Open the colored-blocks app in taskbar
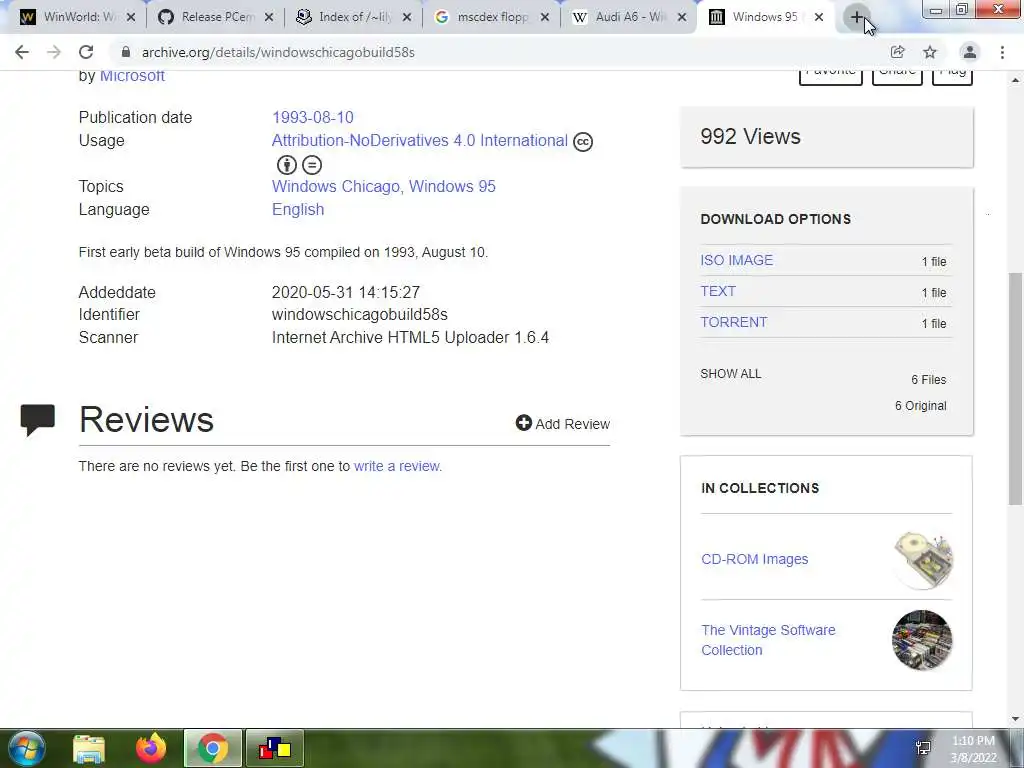The image size is (1024, 768). tap(274, 749)
